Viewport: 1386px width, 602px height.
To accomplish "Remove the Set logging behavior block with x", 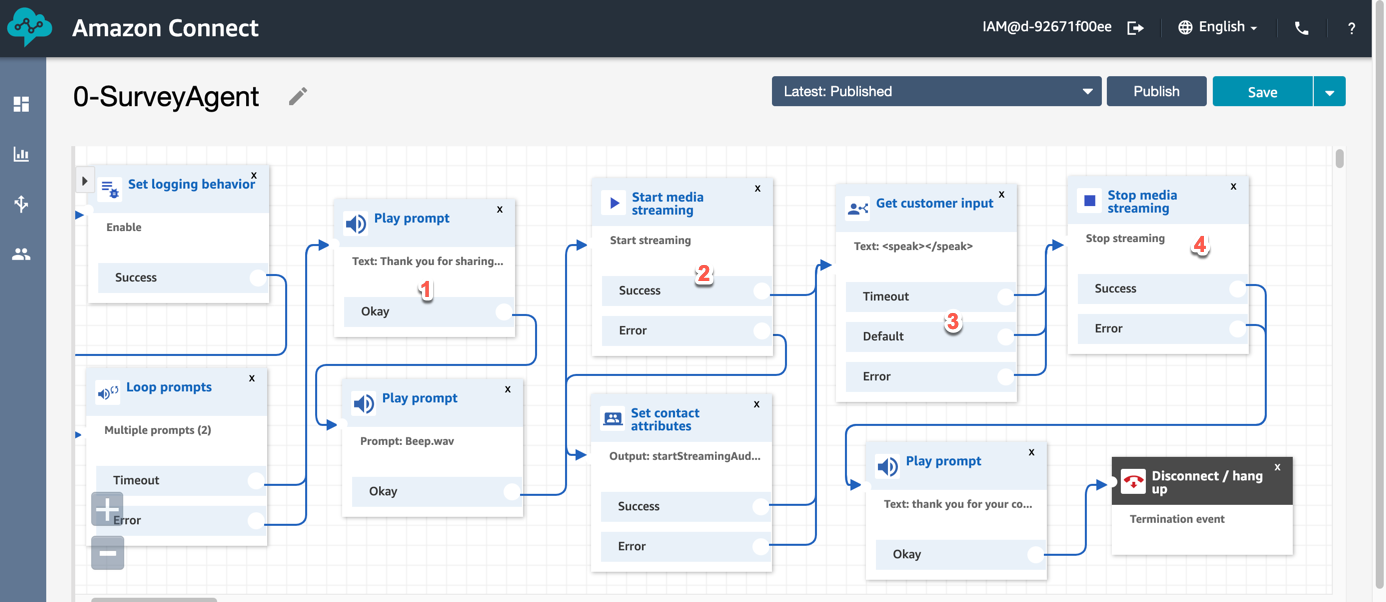I will click(254, 175).
